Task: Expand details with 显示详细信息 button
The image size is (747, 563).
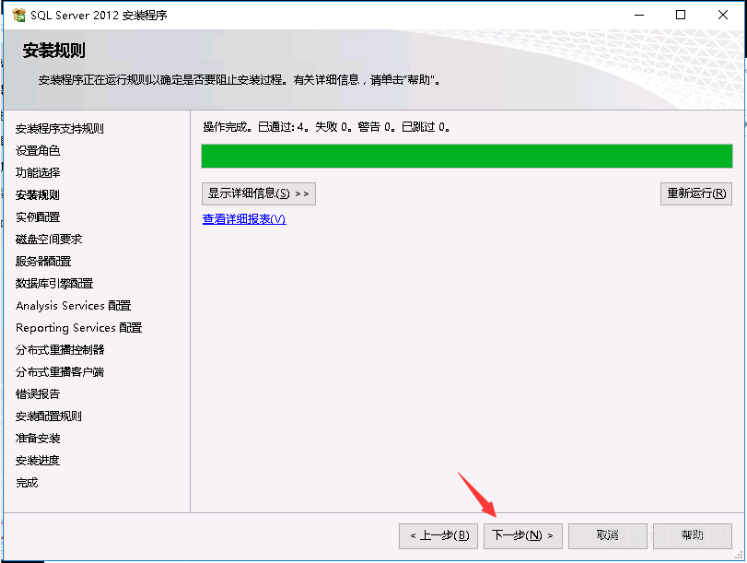Action: click(259, 193)
